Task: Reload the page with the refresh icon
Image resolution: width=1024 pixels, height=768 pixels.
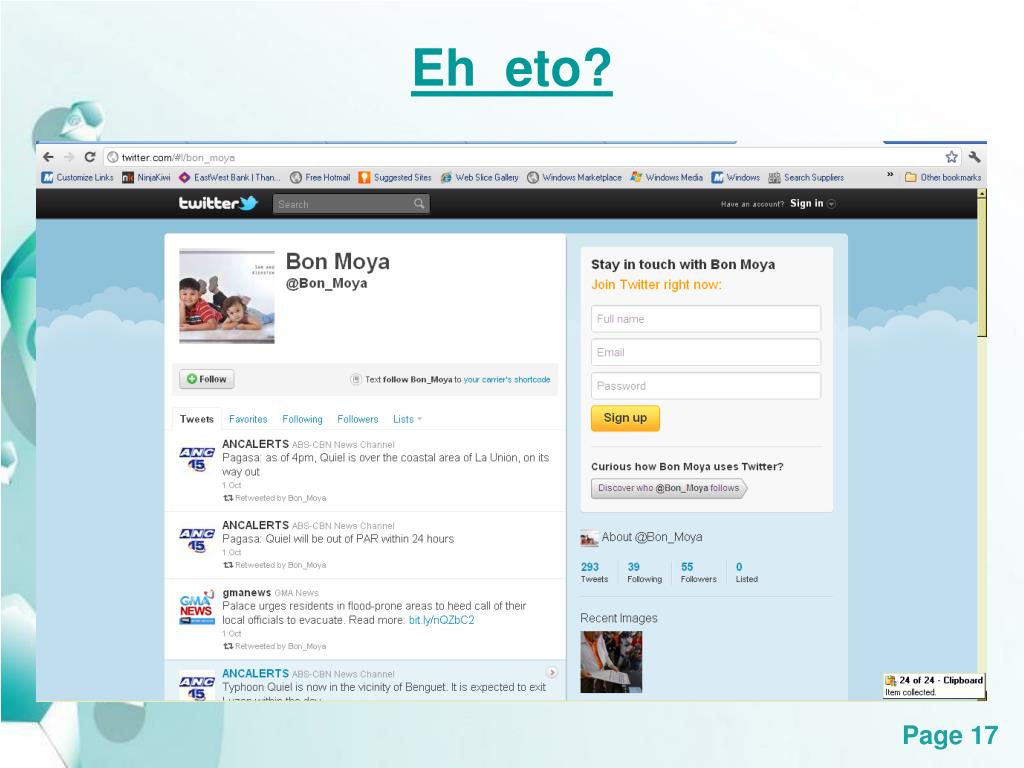Action: (x=90, y=157)
